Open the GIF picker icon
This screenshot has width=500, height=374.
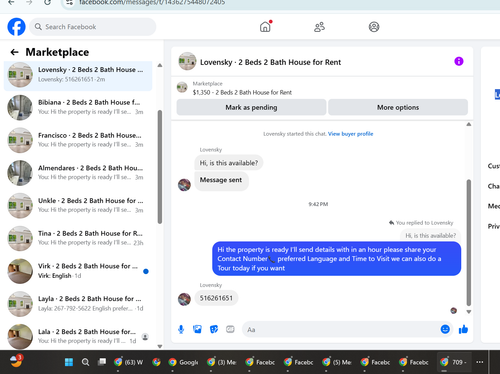pyautogui.click(x=230, y=329)
